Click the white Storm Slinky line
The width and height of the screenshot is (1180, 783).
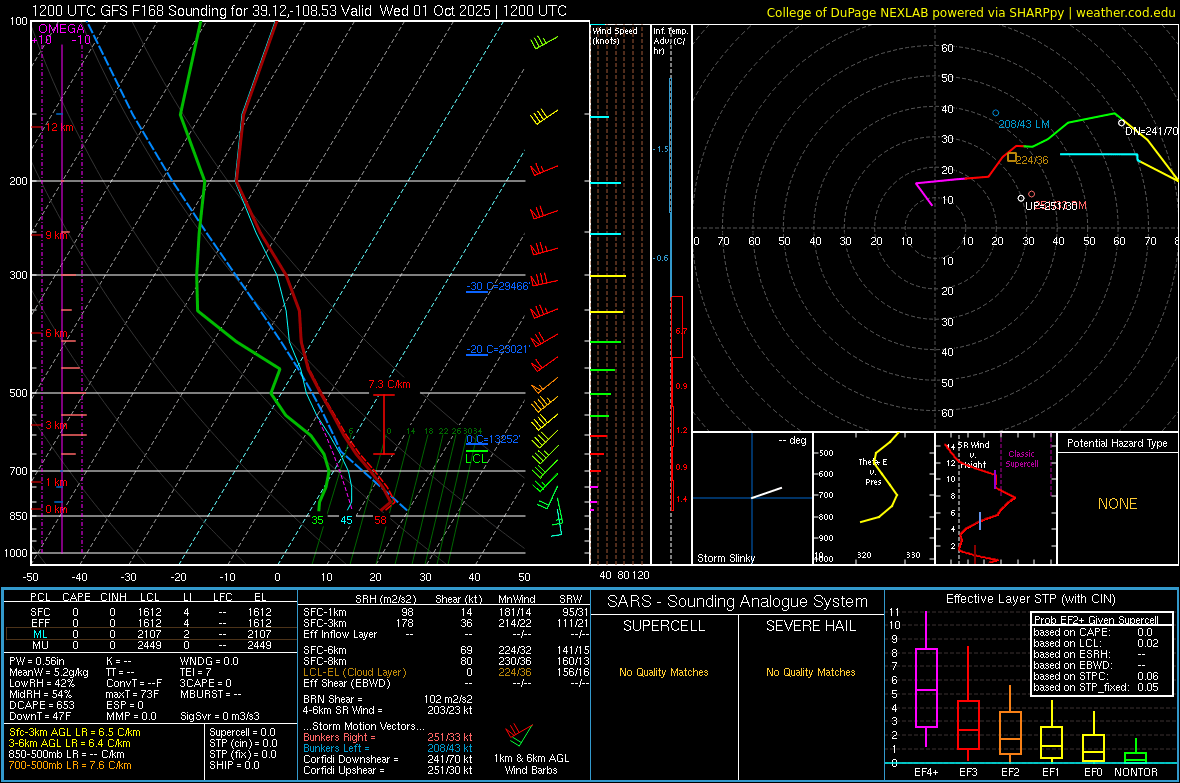(766, 492)
